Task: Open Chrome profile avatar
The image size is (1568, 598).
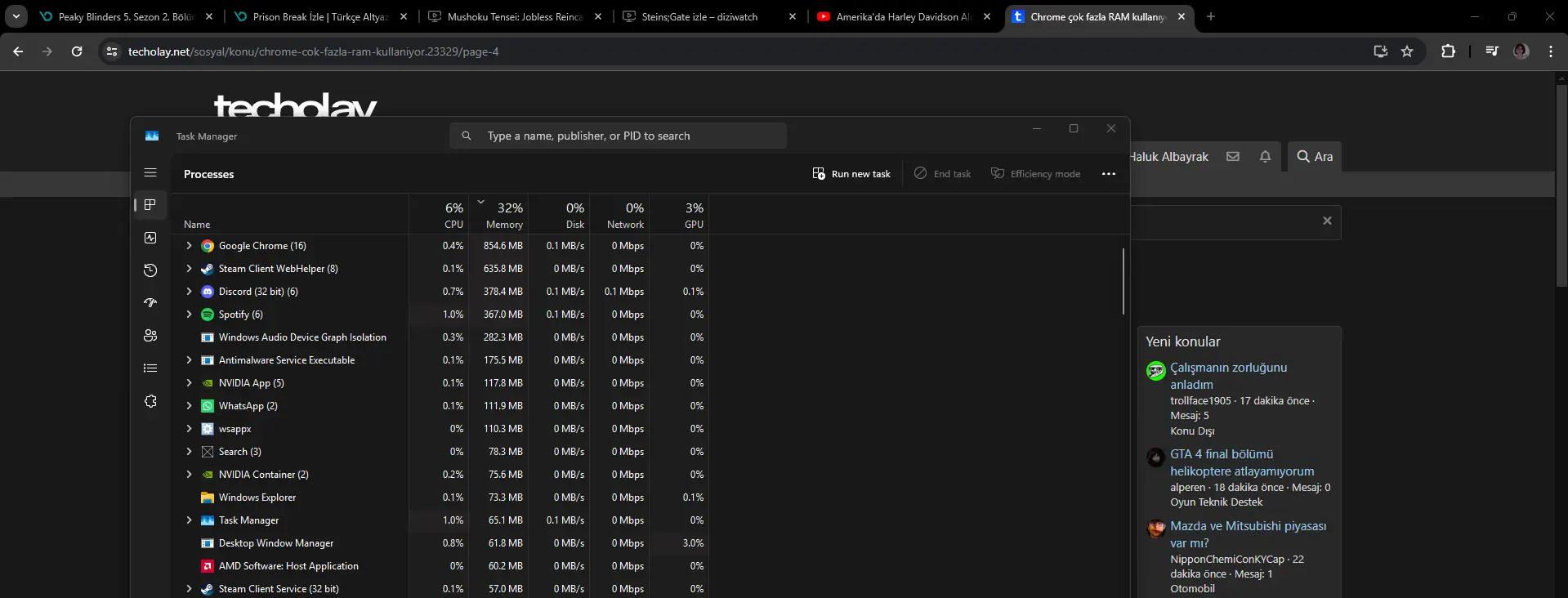Action: click(1521, 51)
